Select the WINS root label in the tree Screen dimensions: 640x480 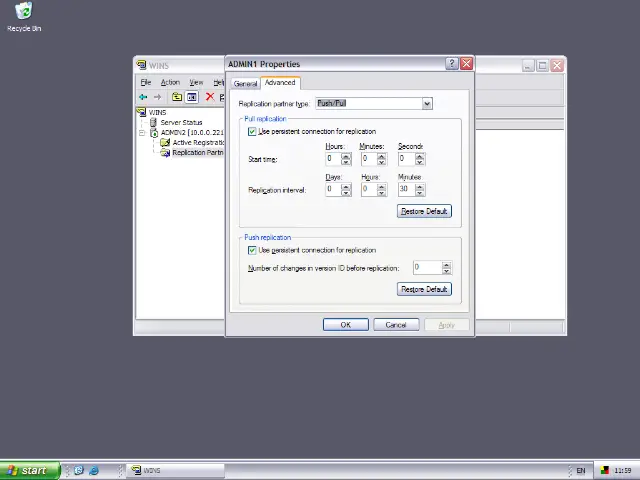(157, 112)
